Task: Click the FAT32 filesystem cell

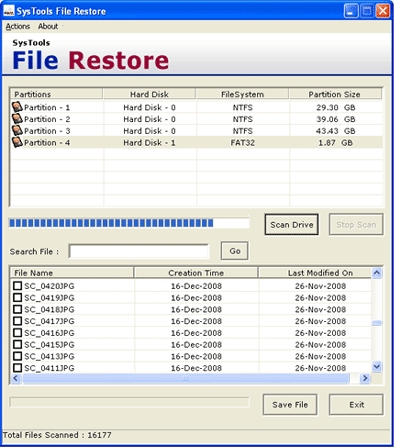Action: [x=243, y=143]
